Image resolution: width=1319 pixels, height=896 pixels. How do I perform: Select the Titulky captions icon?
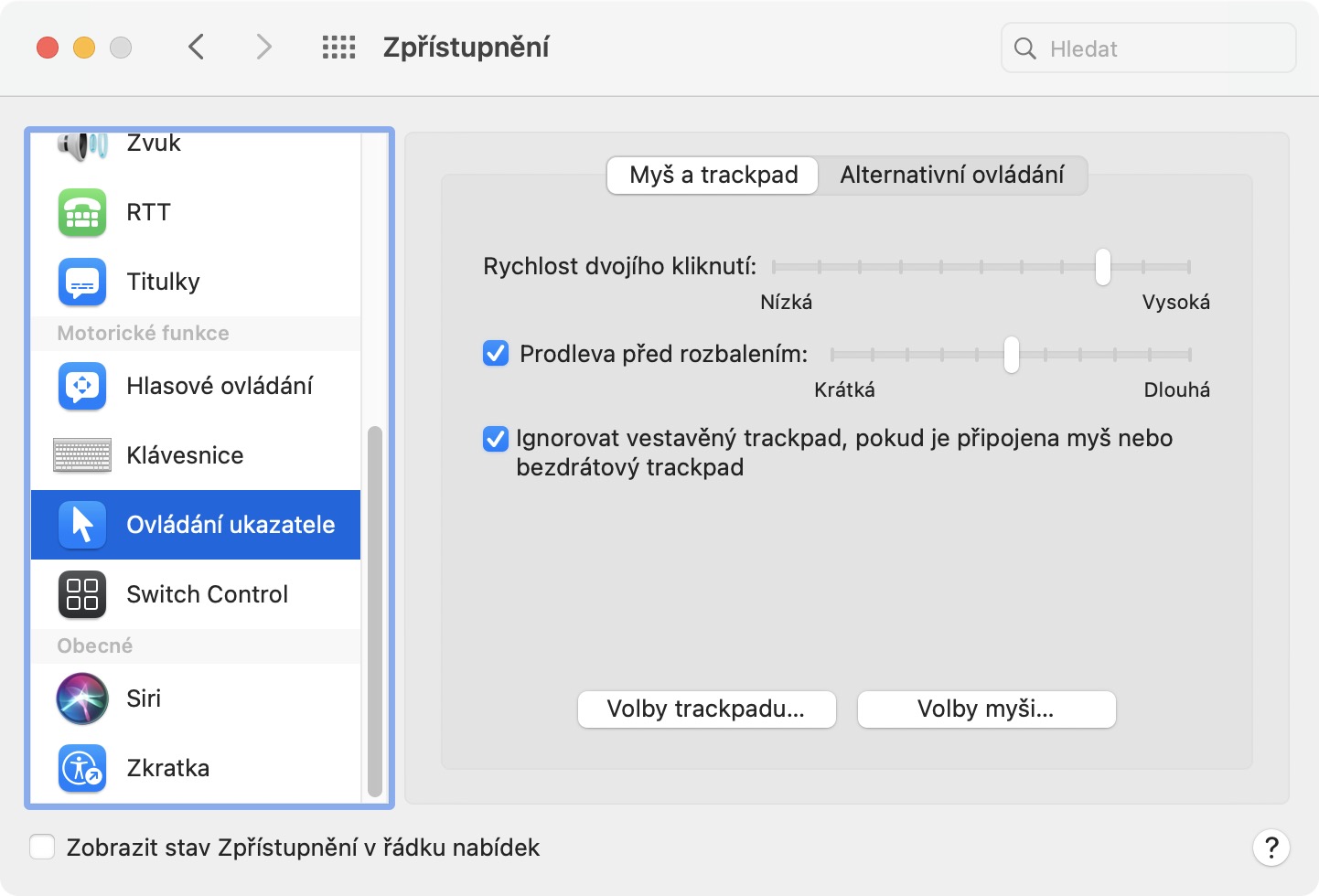[82, 282]
